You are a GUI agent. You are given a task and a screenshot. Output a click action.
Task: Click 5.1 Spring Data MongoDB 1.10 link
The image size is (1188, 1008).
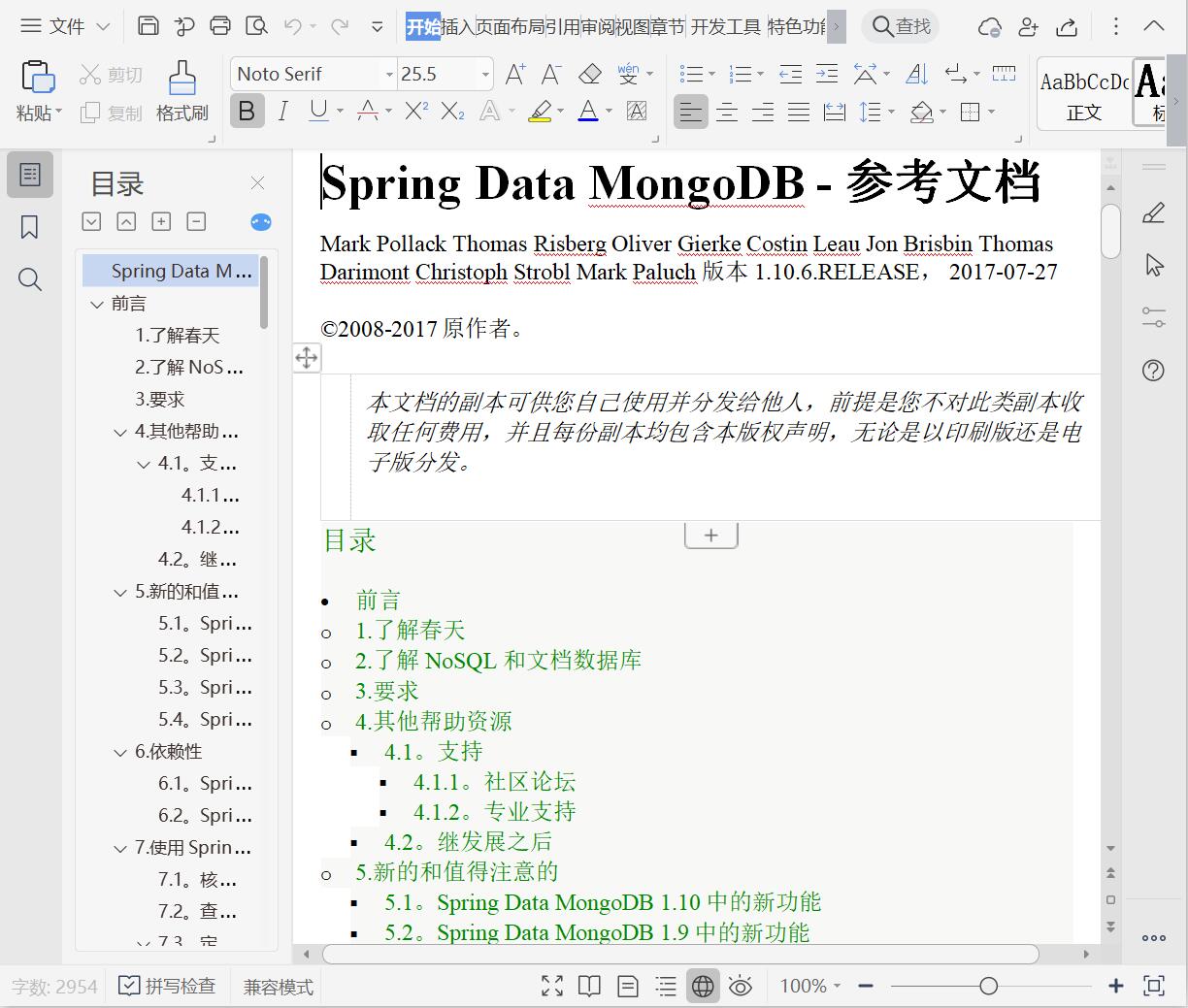[x=603, y=902]
